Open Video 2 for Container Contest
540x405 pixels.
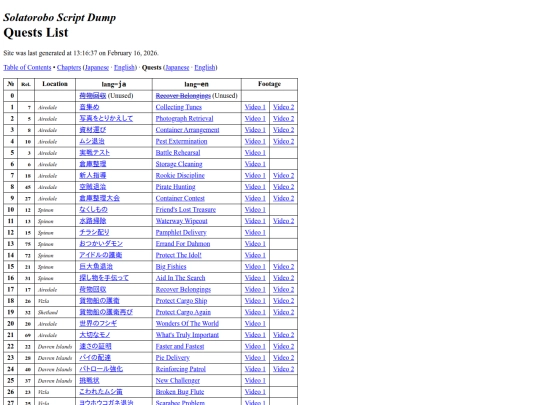[x=283, y=198]
